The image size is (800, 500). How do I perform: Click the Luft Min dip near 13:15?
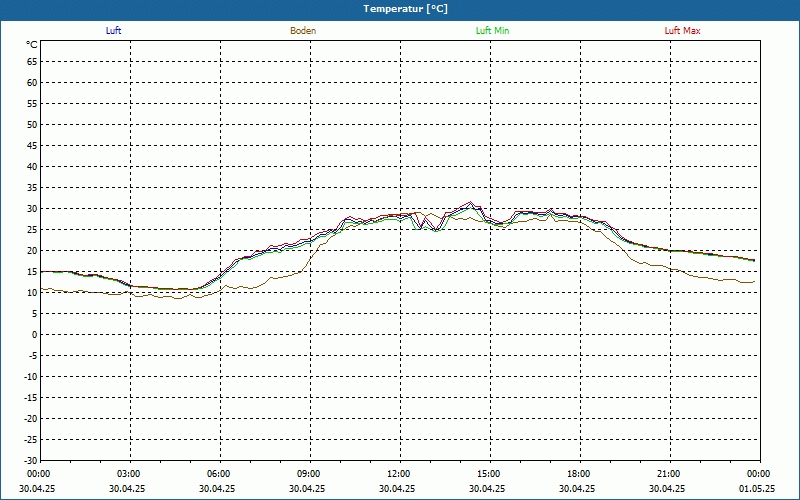436,231
